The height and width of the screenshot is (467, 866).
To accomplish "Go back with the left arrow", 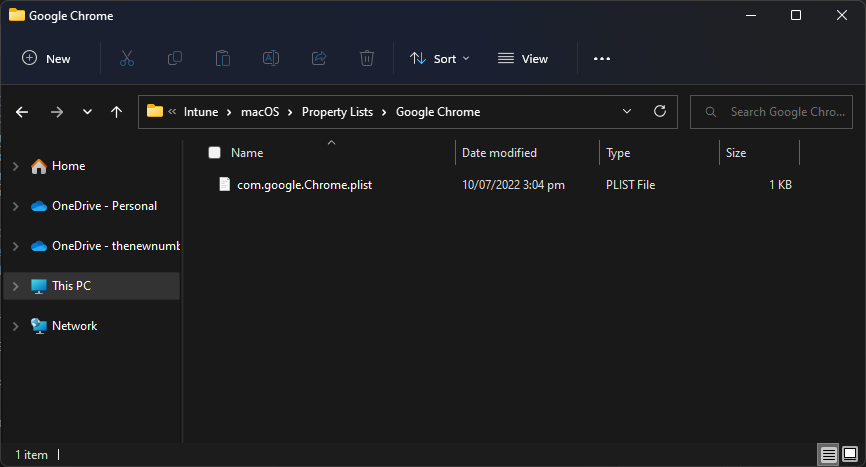I will (22, 112).
